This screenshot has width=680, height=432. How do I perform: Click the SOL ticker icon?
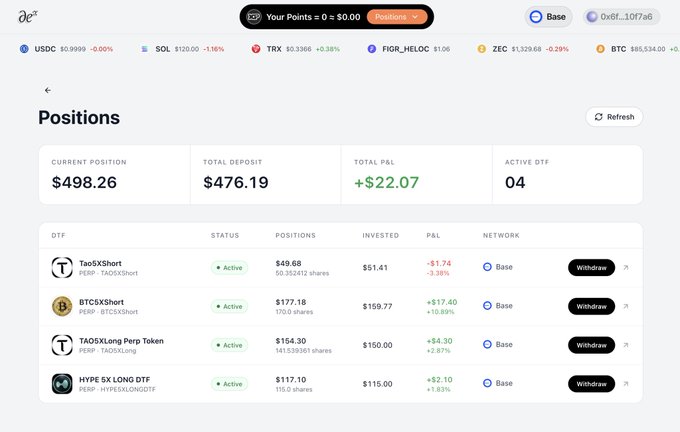[144, 49]
